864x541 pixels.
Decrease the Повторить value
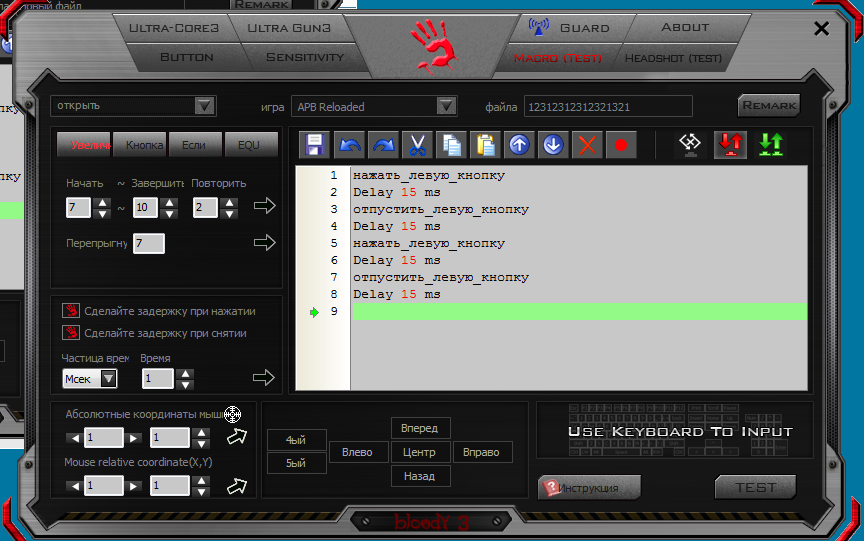[x=229, y=213]
